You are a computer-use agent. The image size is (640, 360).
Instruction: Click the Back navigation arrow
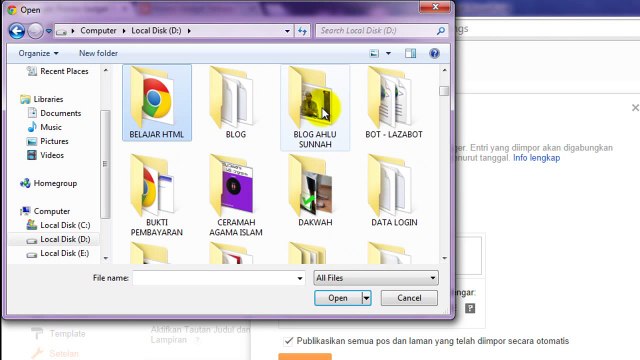coord(17,31)
